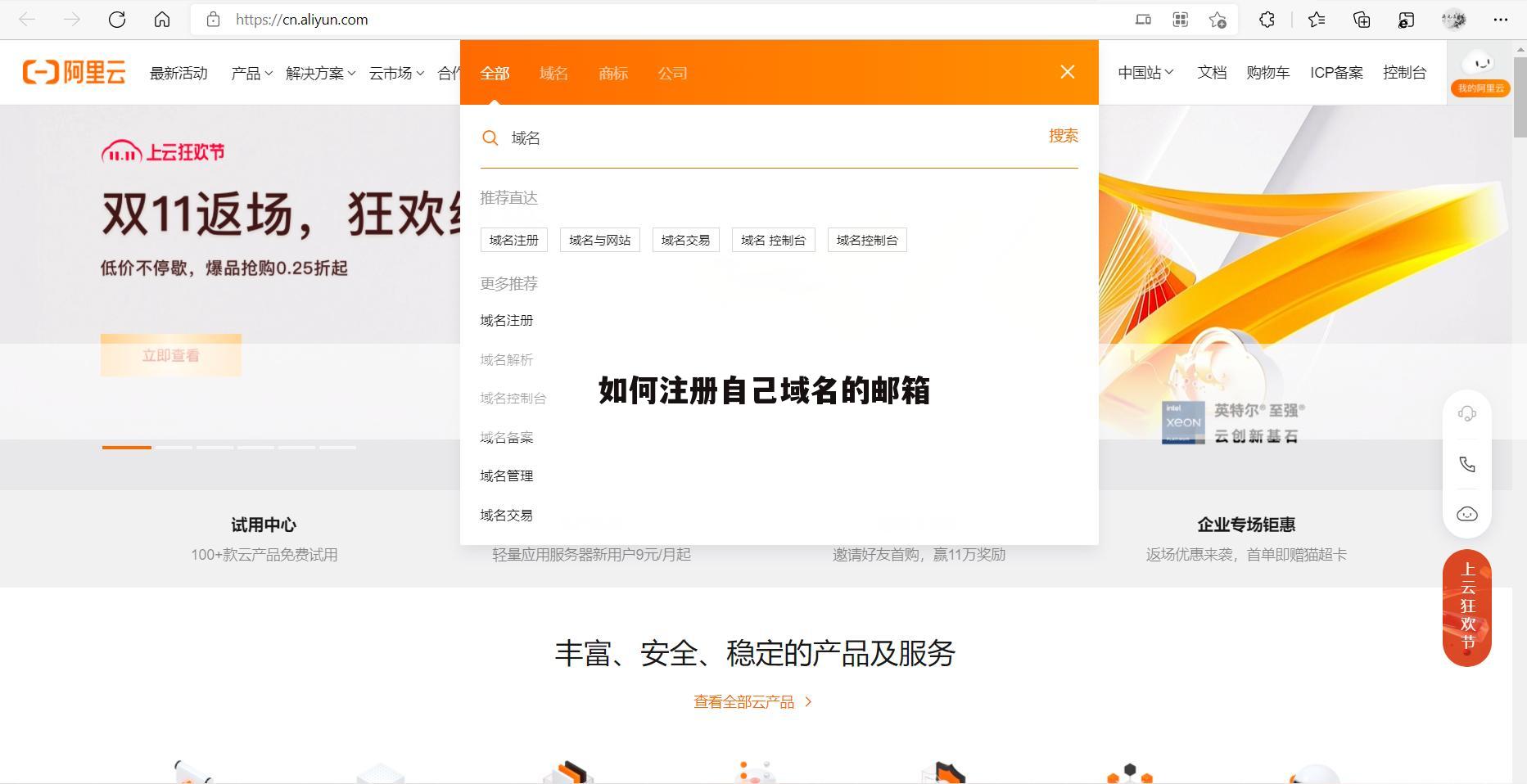The height and width of the screenshot is (784, 1527).
Task: Open the 企业专场钜惠 card
Action: [x=1246, y=538]
